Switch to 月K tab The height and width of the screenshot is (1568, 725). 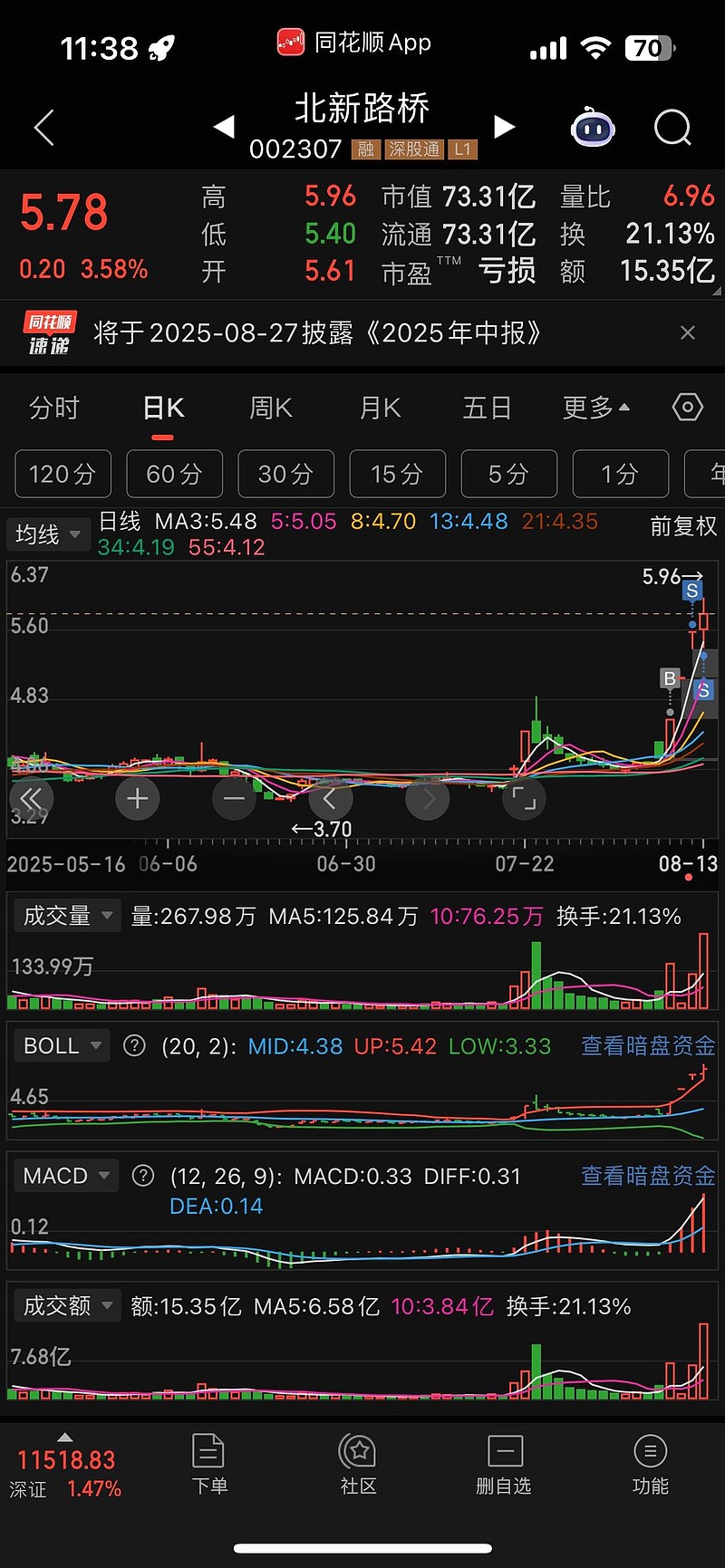(x=380, y=409)
